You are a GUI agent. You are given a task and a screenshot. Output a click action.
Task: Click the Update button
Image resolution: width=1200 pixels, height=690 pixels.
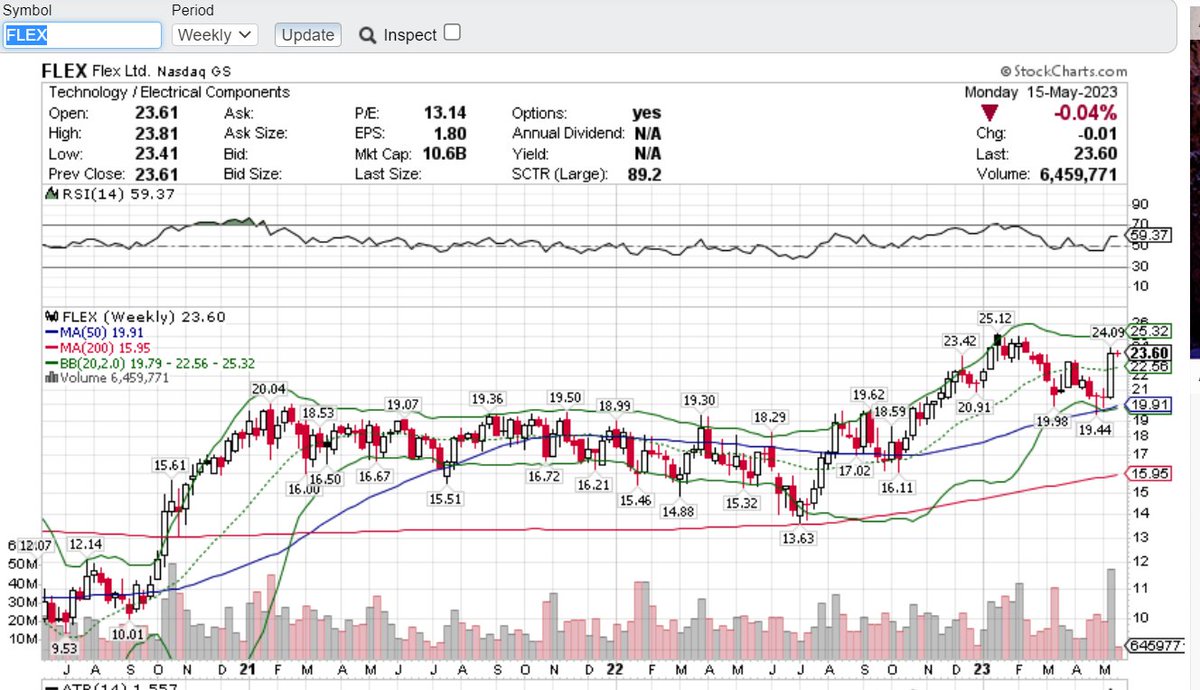pyautogui.click(x=307, y=34)
